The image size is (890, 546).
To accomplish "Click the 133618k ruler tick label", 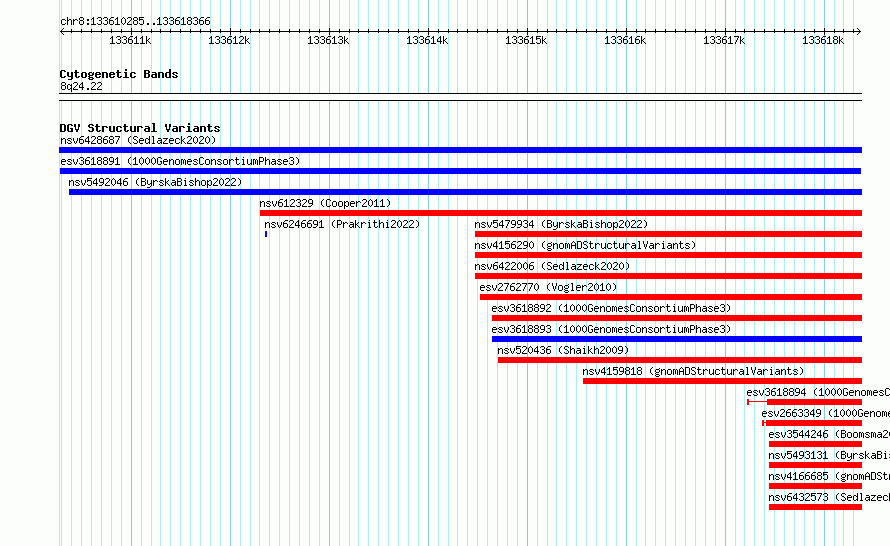I will 823,40.
